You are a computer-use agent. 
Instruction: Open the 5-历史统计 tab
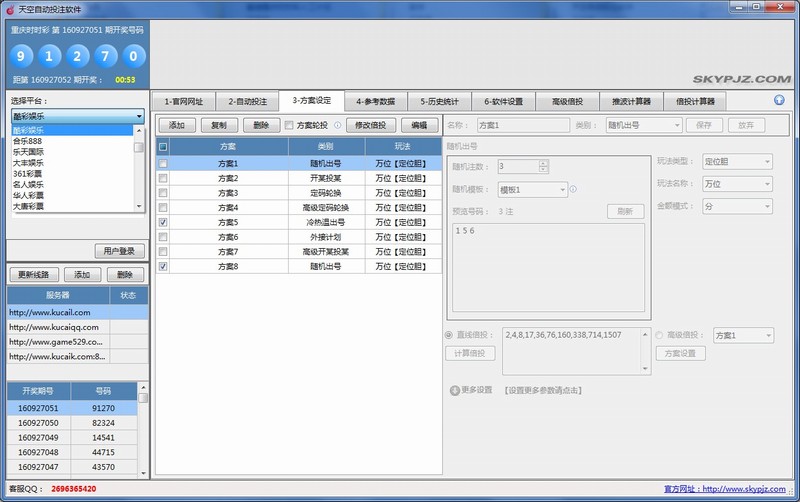(439, 101)
